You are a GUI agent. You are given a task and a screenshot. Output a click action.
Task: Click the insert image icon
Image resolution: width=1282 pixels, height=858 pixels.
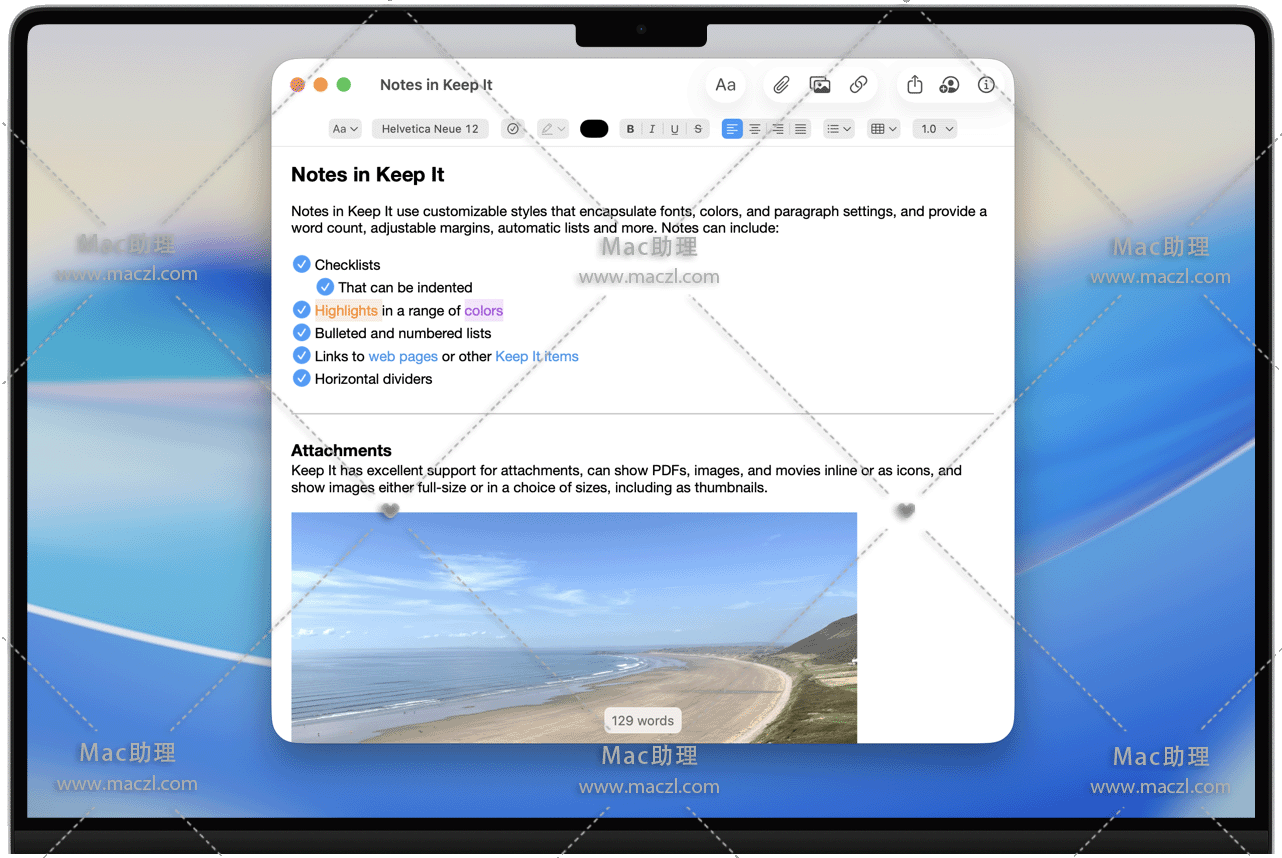pos(820,85)
